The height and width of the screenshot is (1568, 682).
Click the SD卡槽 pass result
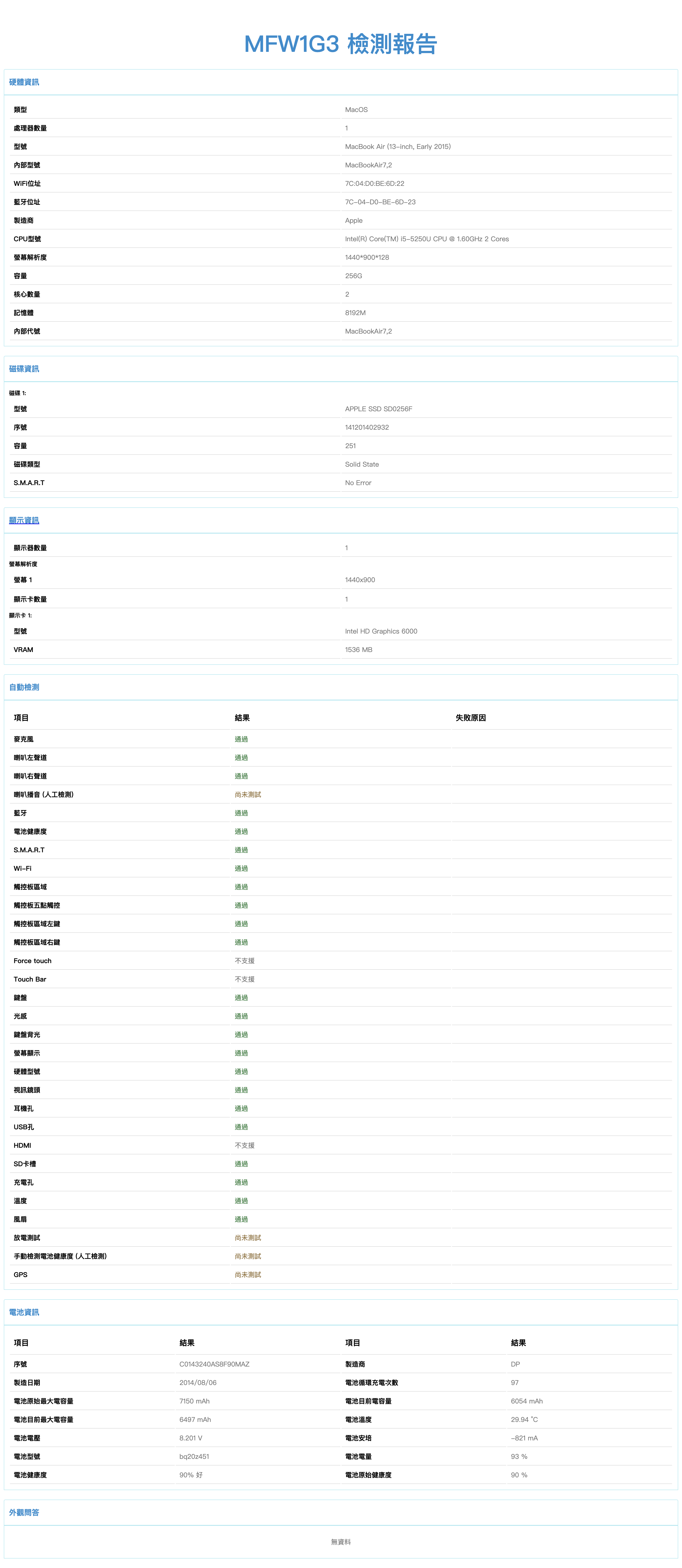point(241,1164)
